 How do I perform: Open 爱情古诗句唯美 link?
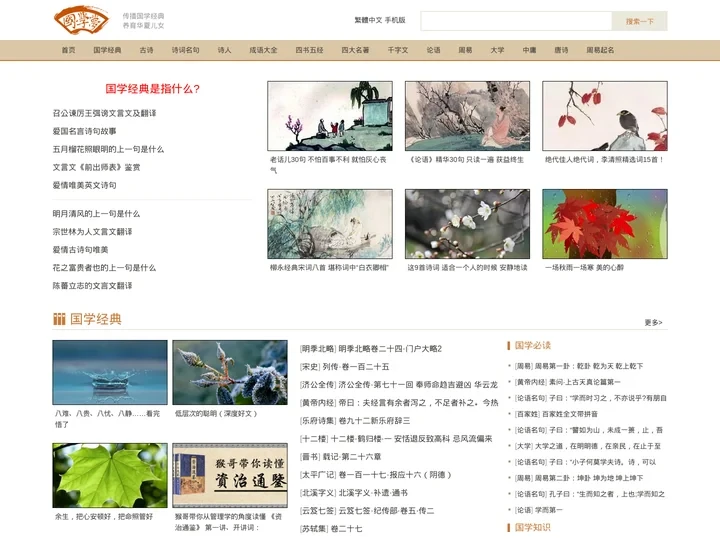80,250
